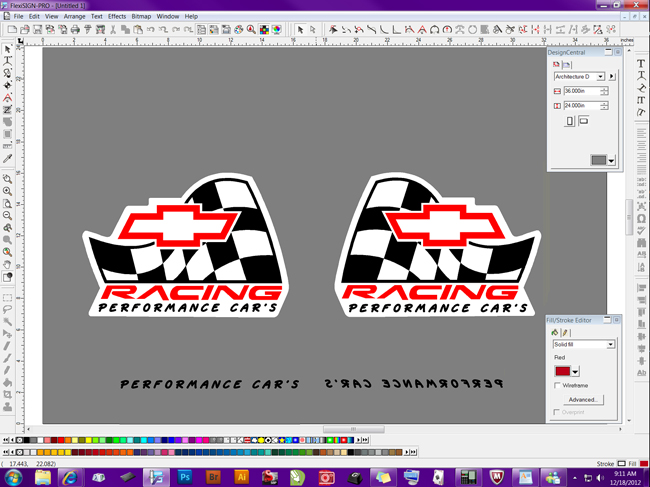This screenshot has width=650, height=487.
Task: Click width 36.000in stepper arrows
Action: (604, 91)
